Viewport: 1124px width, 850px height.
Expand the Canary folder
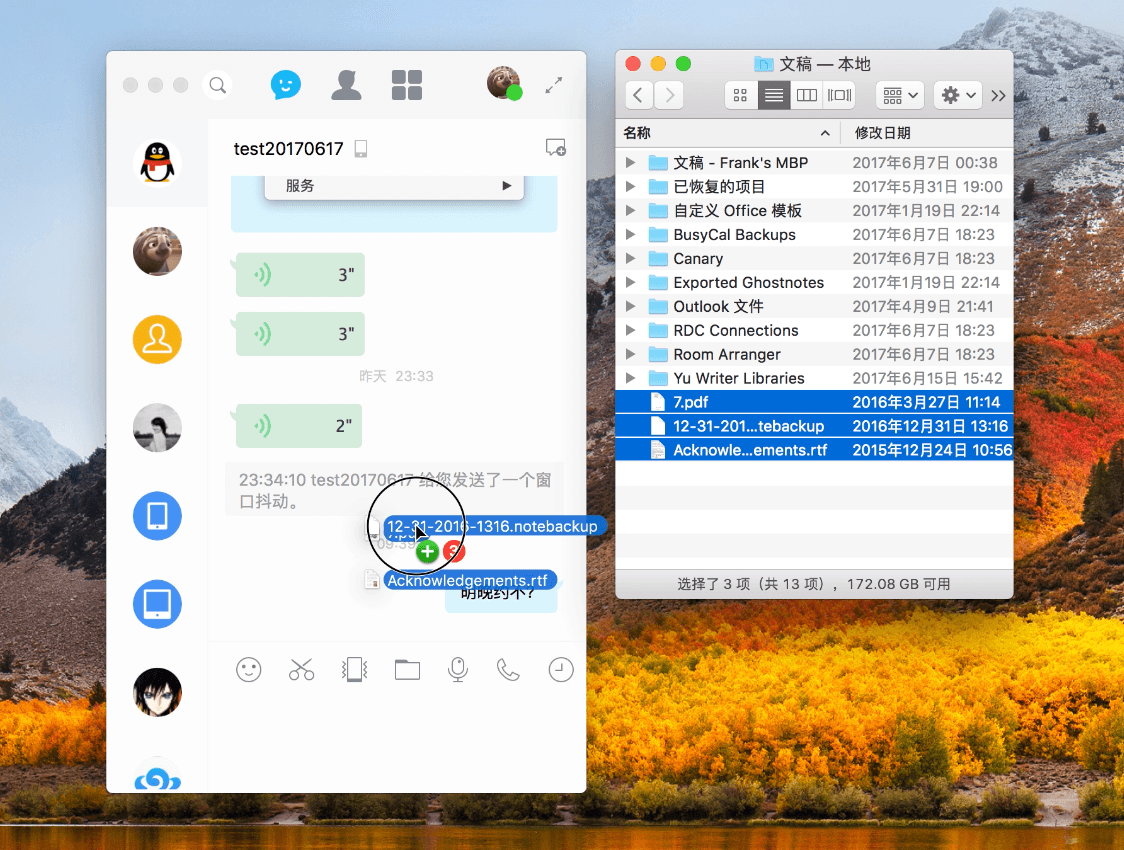[x=630, y=258]
